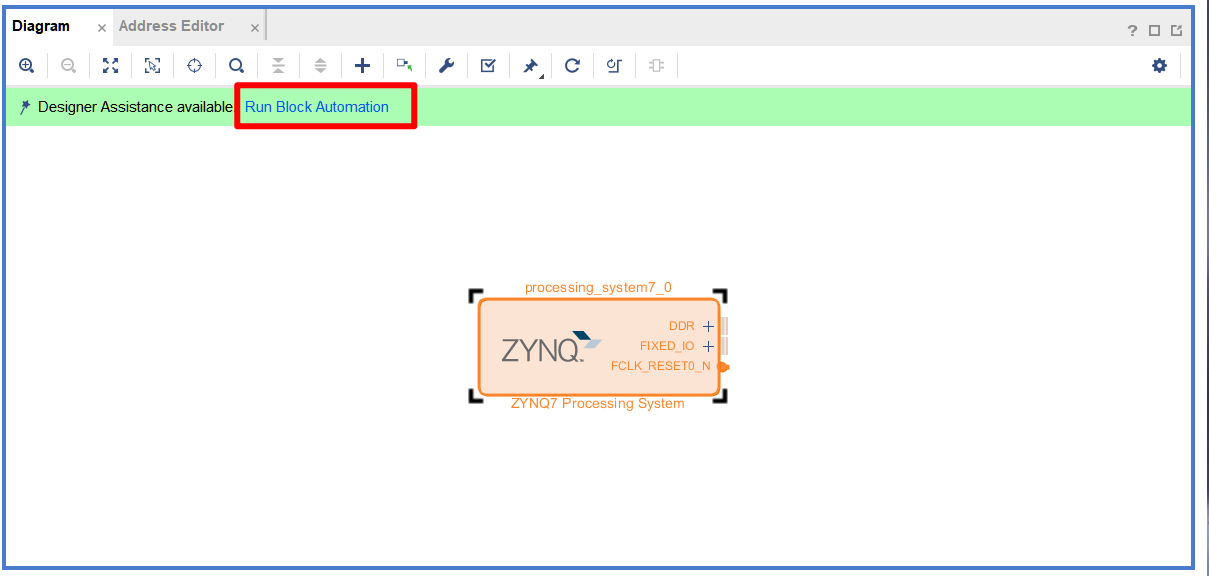The height and width of the screenshot is (576, 1209).
Task: Click the Zoom Area selection icon
Action: pos(152,66)
